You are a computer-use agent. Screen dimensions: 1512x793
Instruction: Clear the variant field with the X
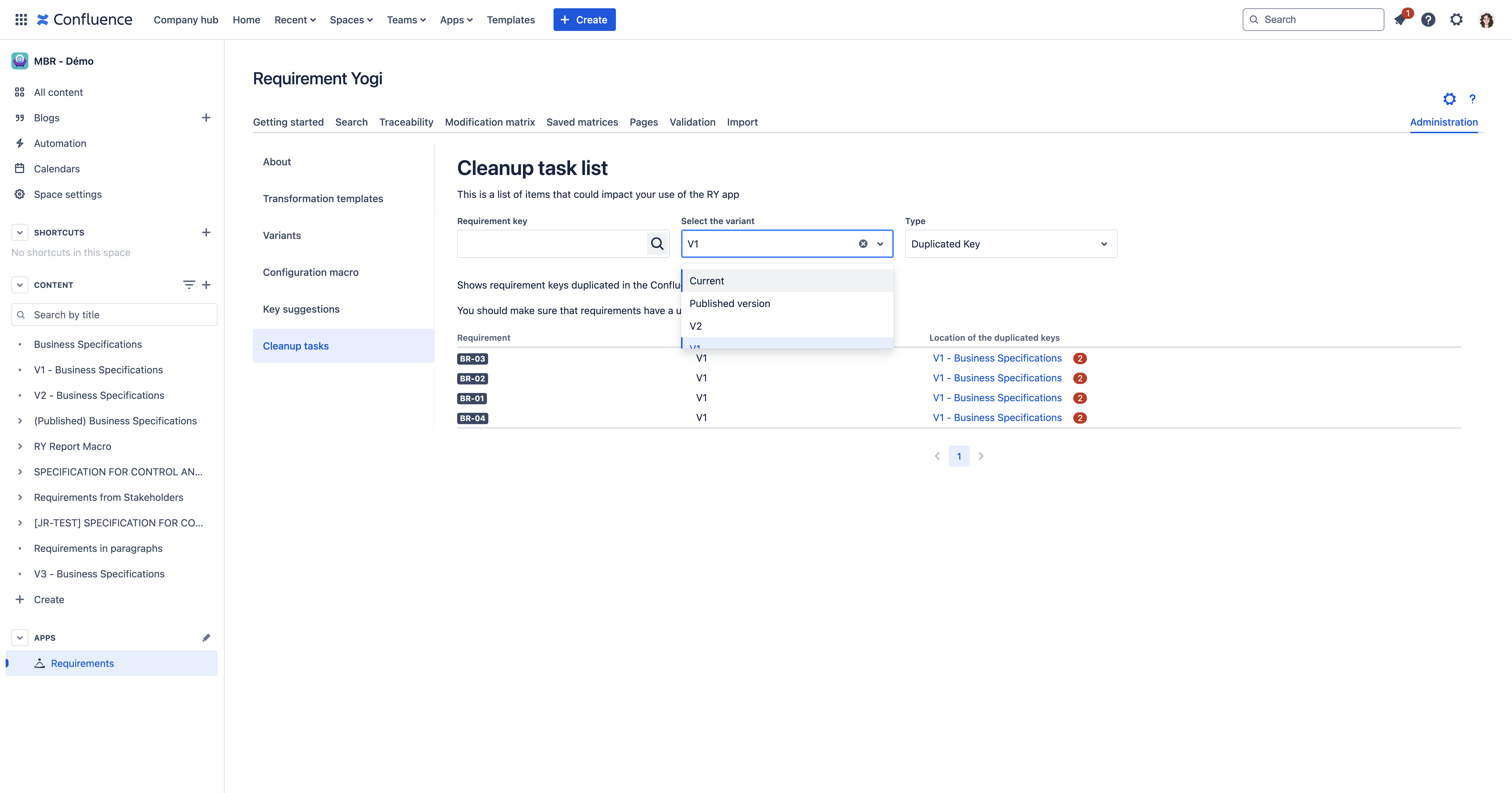(862, 243)
